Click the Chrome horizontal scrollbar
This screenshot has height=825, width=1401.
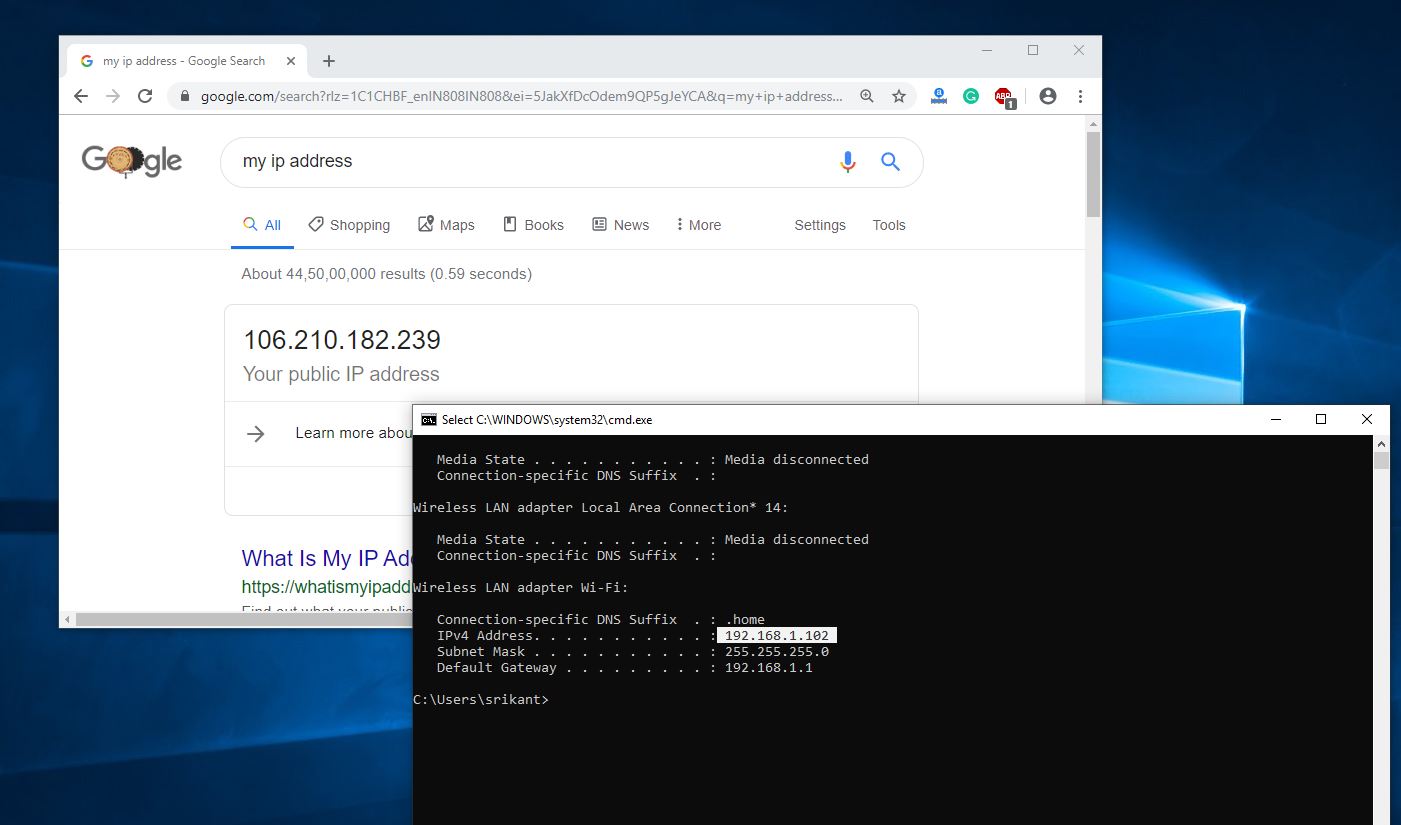tap(244, 620)
